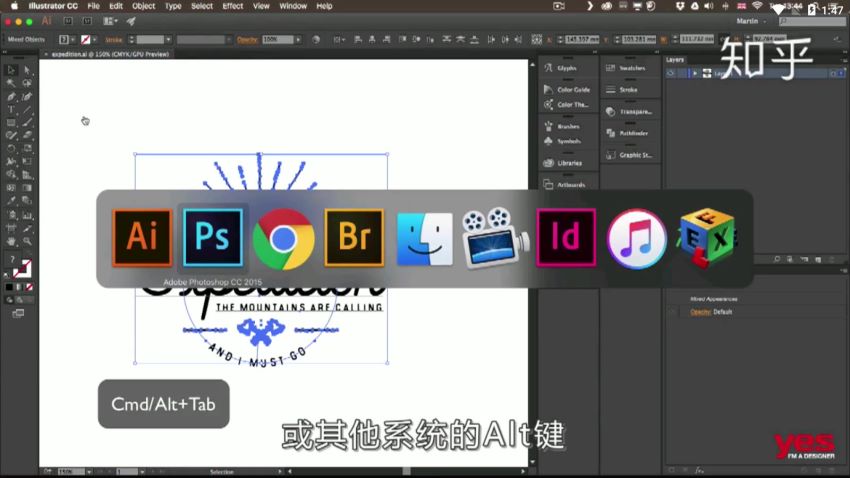Switch to Adobe Bridge in app switcher
The height and width of the screenshot is (478, 850).
pyautogui.click(x=354, y=237)
